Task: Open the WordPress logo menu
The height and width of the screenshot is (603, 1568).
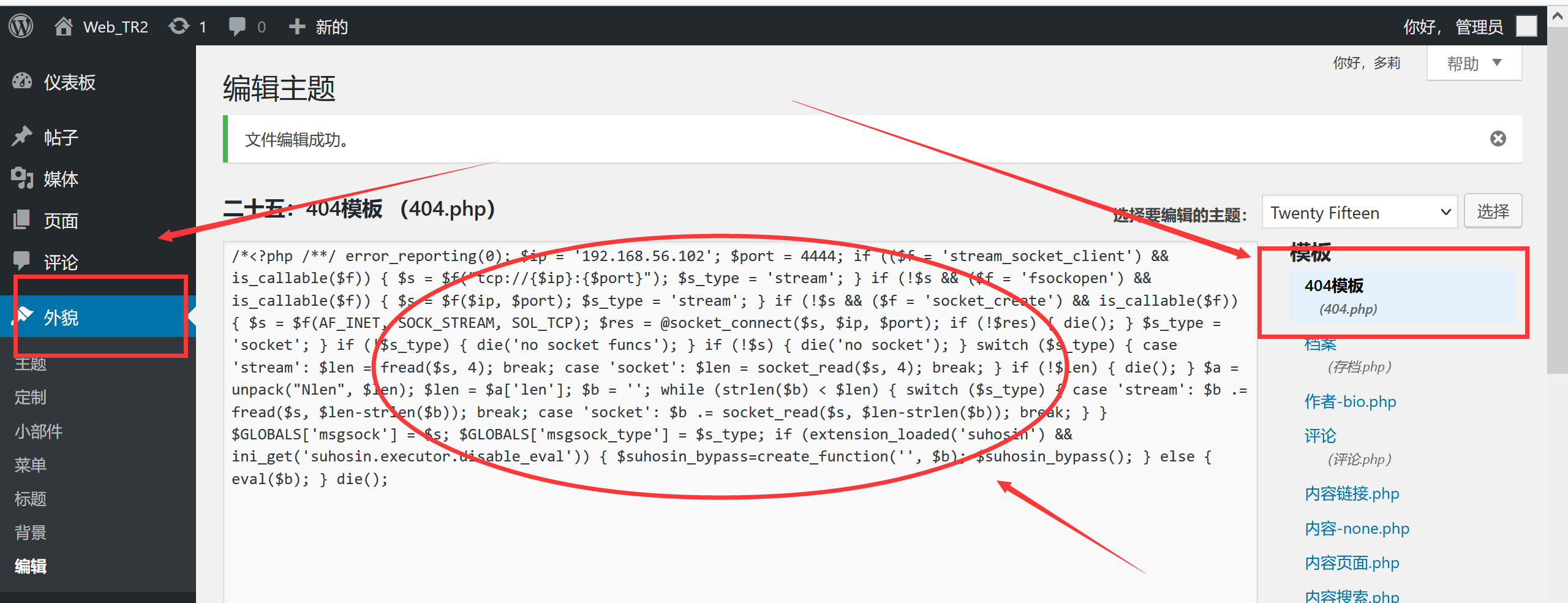Action: coord(21,26)
